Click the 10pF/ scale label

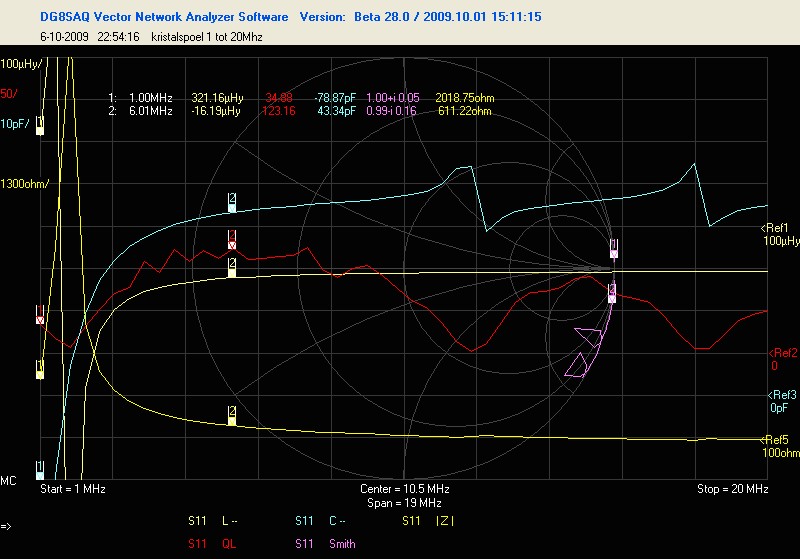pyautogui.click(x=15, y=123)
